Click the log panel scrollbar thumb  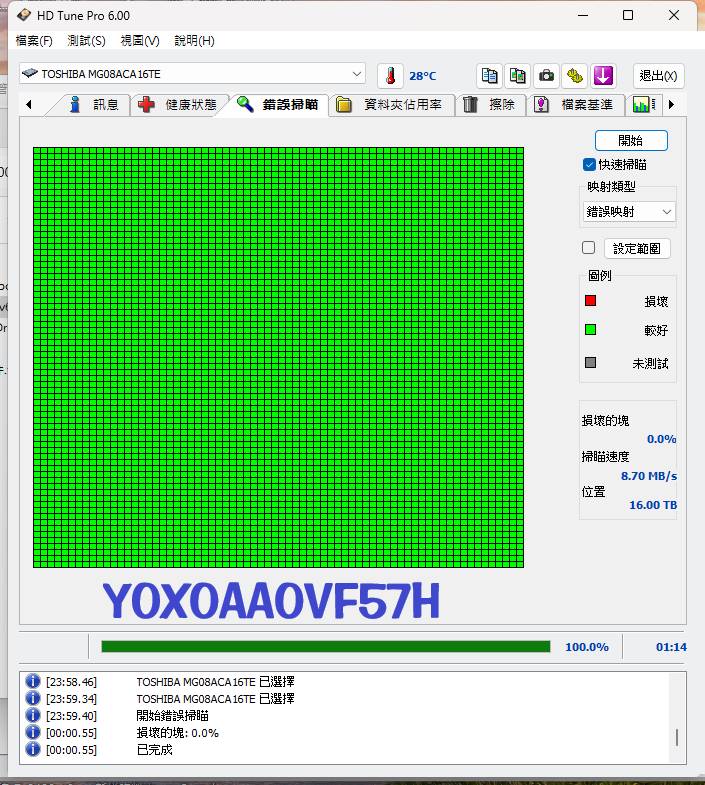pyautogui.click(x=677, y=737)
